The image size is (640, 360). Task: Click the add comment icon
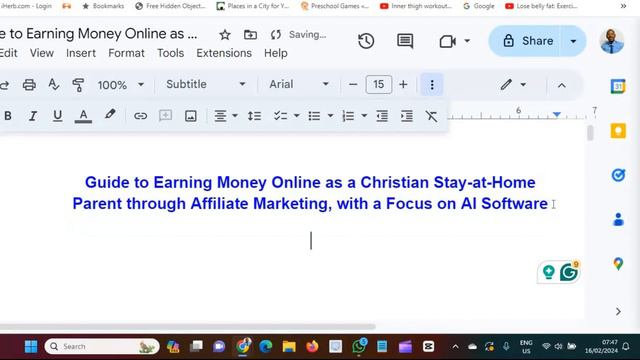pyautogui.click(x=165, y=116)
